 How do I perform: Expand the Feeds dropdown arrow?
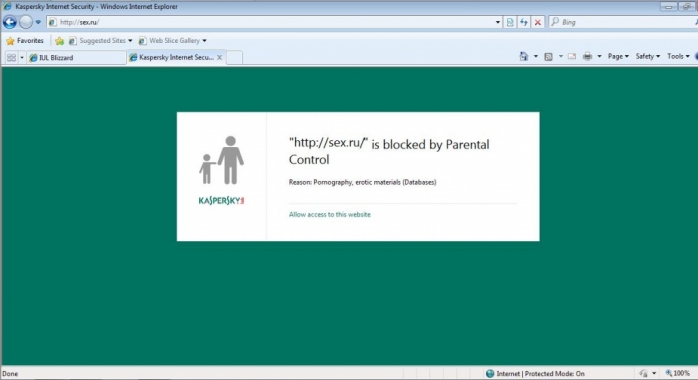coord(560,57)
